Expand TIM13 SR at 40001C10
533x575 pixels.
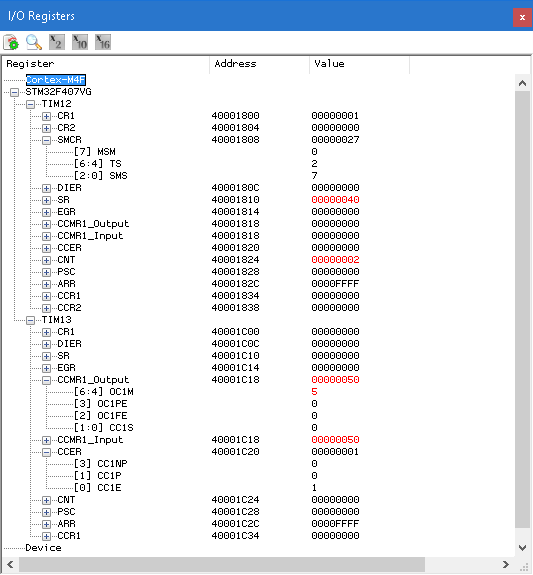[x=46, y=356]
